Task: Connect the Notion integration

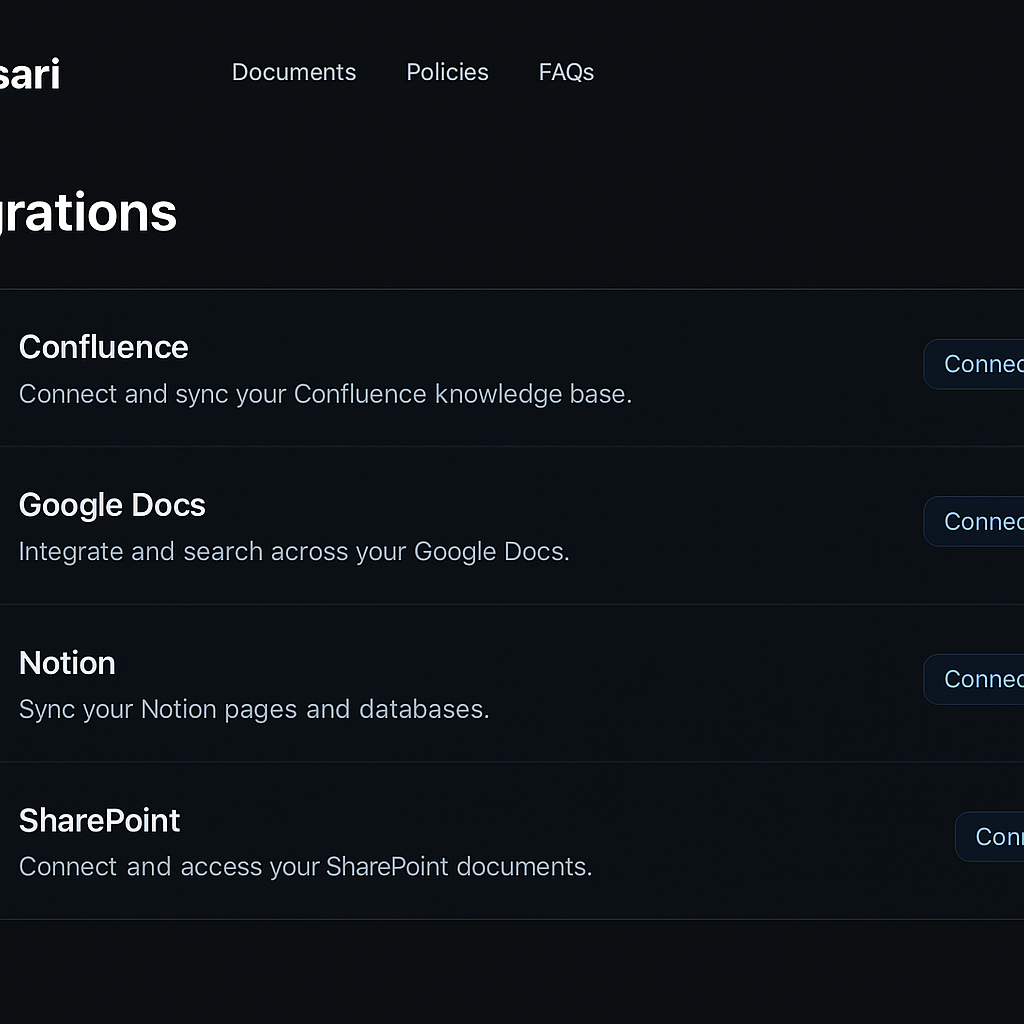Action: coord(975,679)
